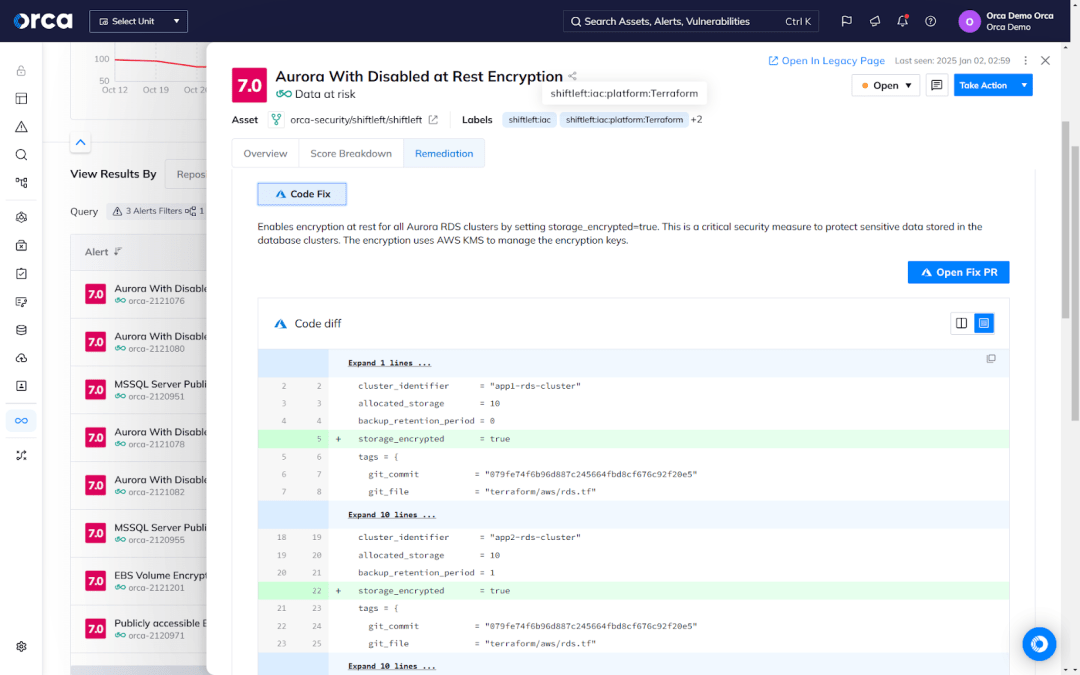Expand 10 lines at bottom of diff
The image size is (1080, 675).
[391, 666]
